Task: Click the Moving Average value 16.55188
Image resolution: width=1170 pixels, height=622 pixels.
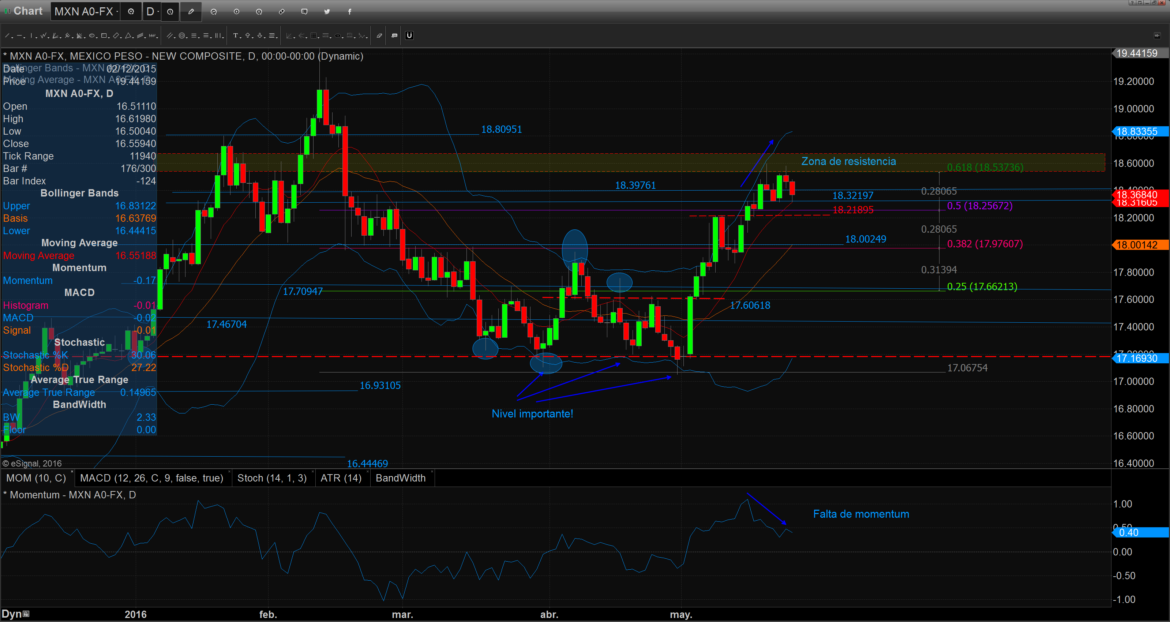Action: pos(135,256)
